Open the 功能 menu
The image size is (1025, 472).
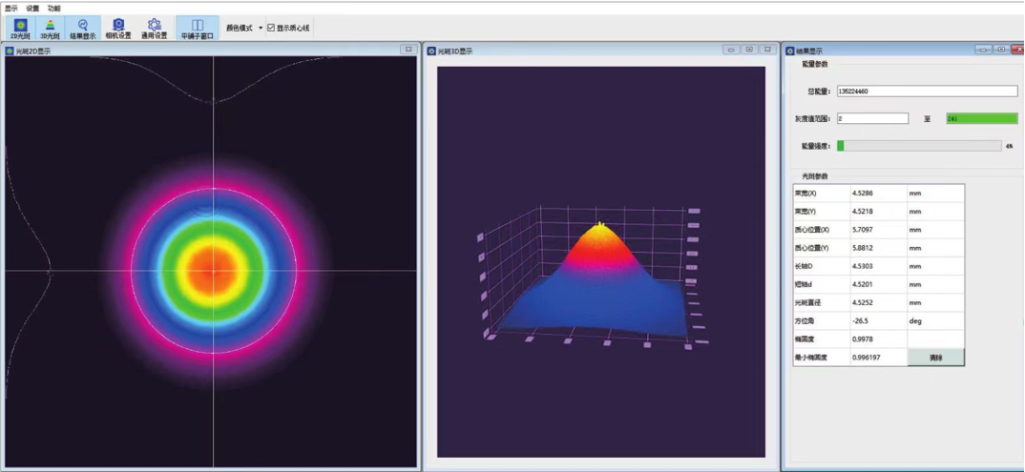coord(54,7)
